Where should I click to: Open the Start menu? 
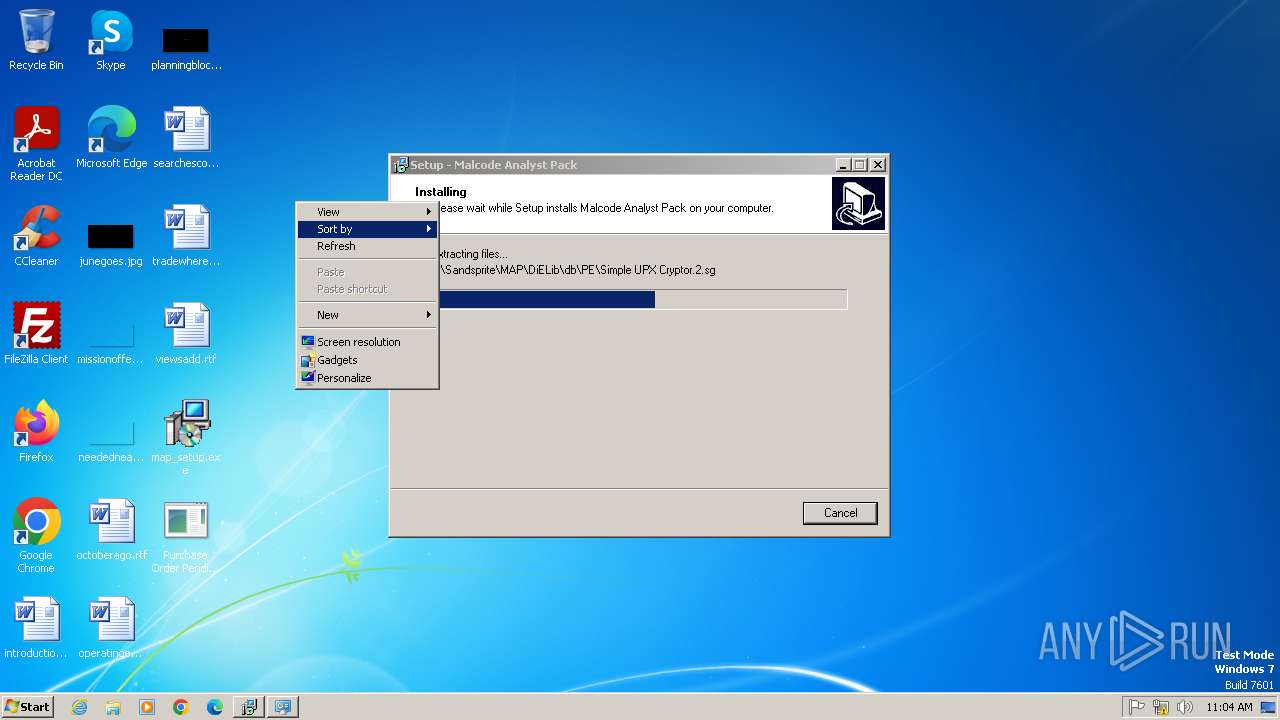27,707
